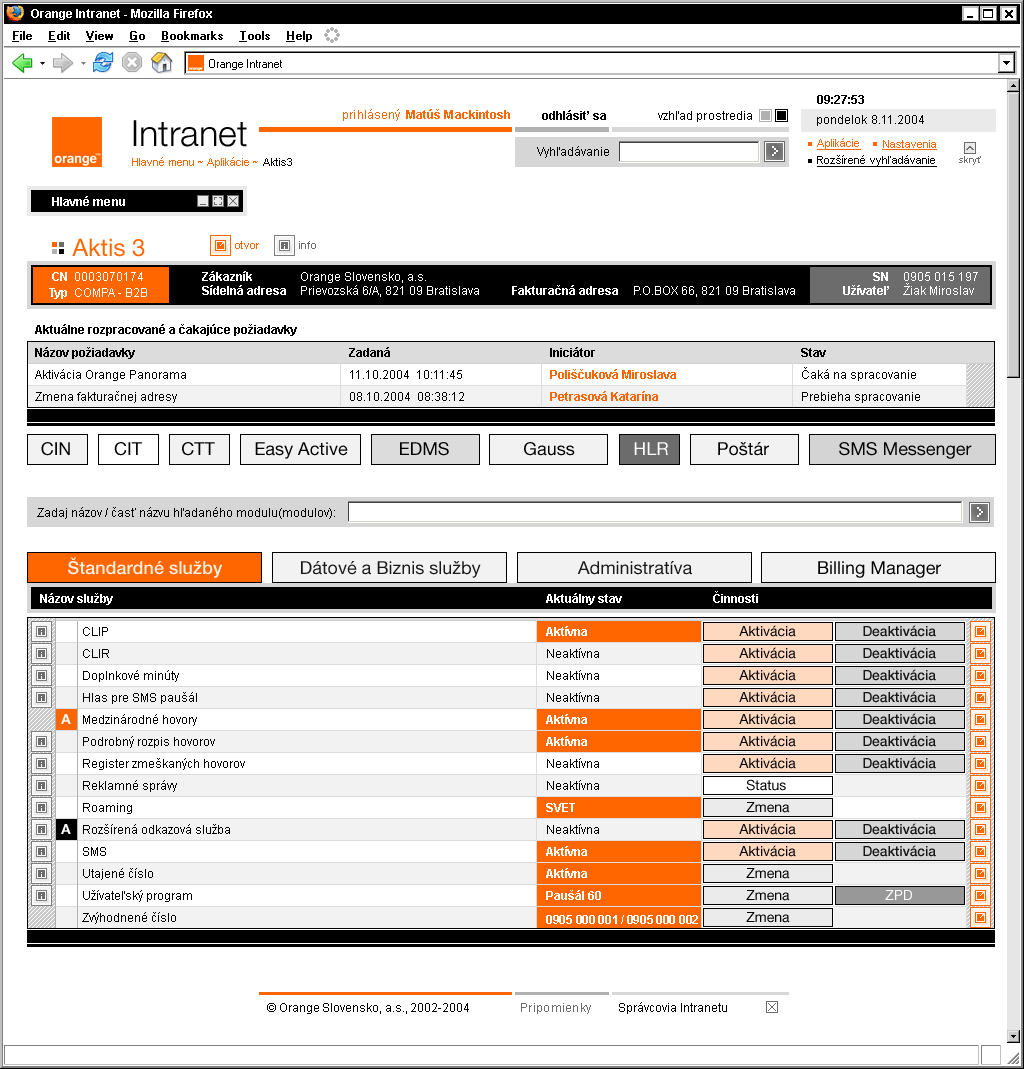
Task: Click the black A marker on Rozšírená odkazová služba
Action: (66, 830)
